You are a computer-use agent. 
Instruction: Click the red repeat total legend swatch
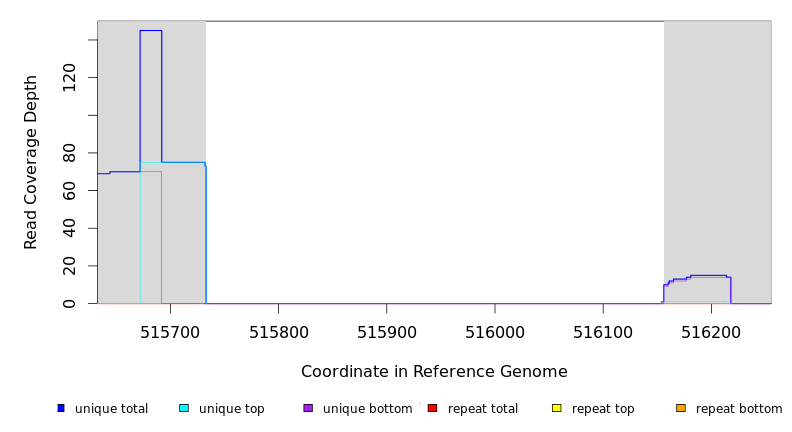pos(432,408)
